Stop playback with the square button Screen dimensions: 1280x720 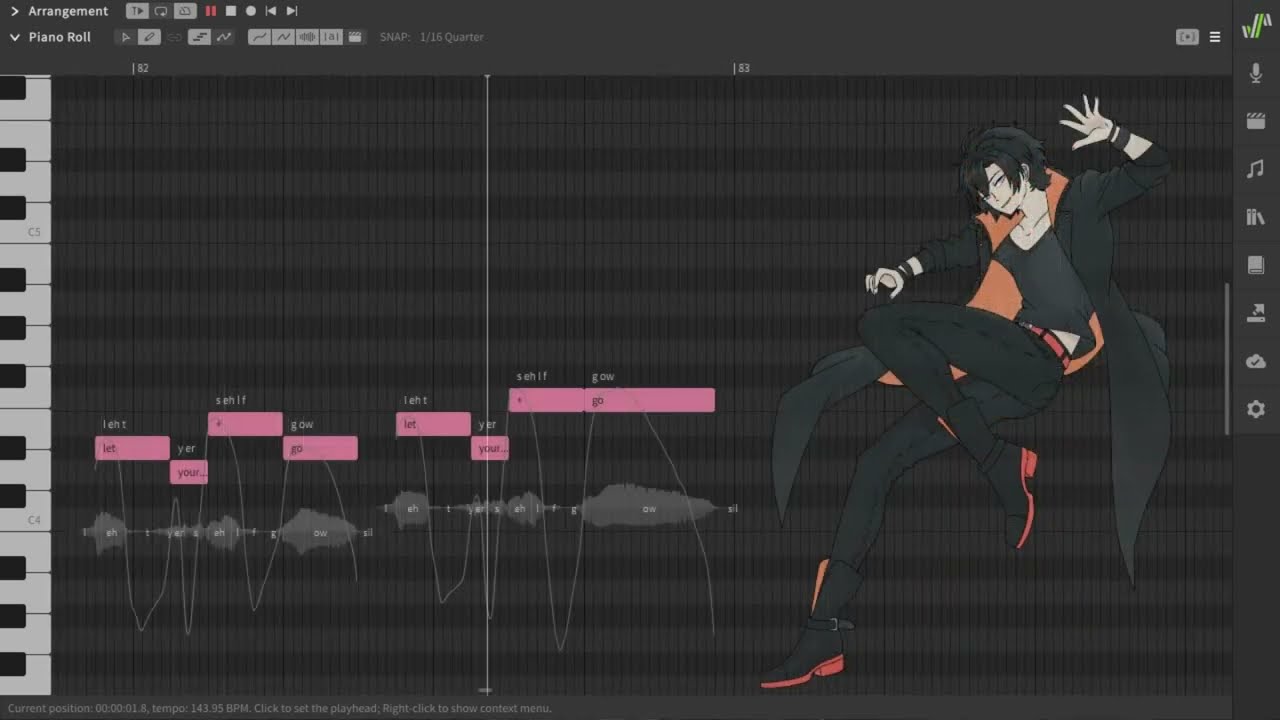coord(231,11)
